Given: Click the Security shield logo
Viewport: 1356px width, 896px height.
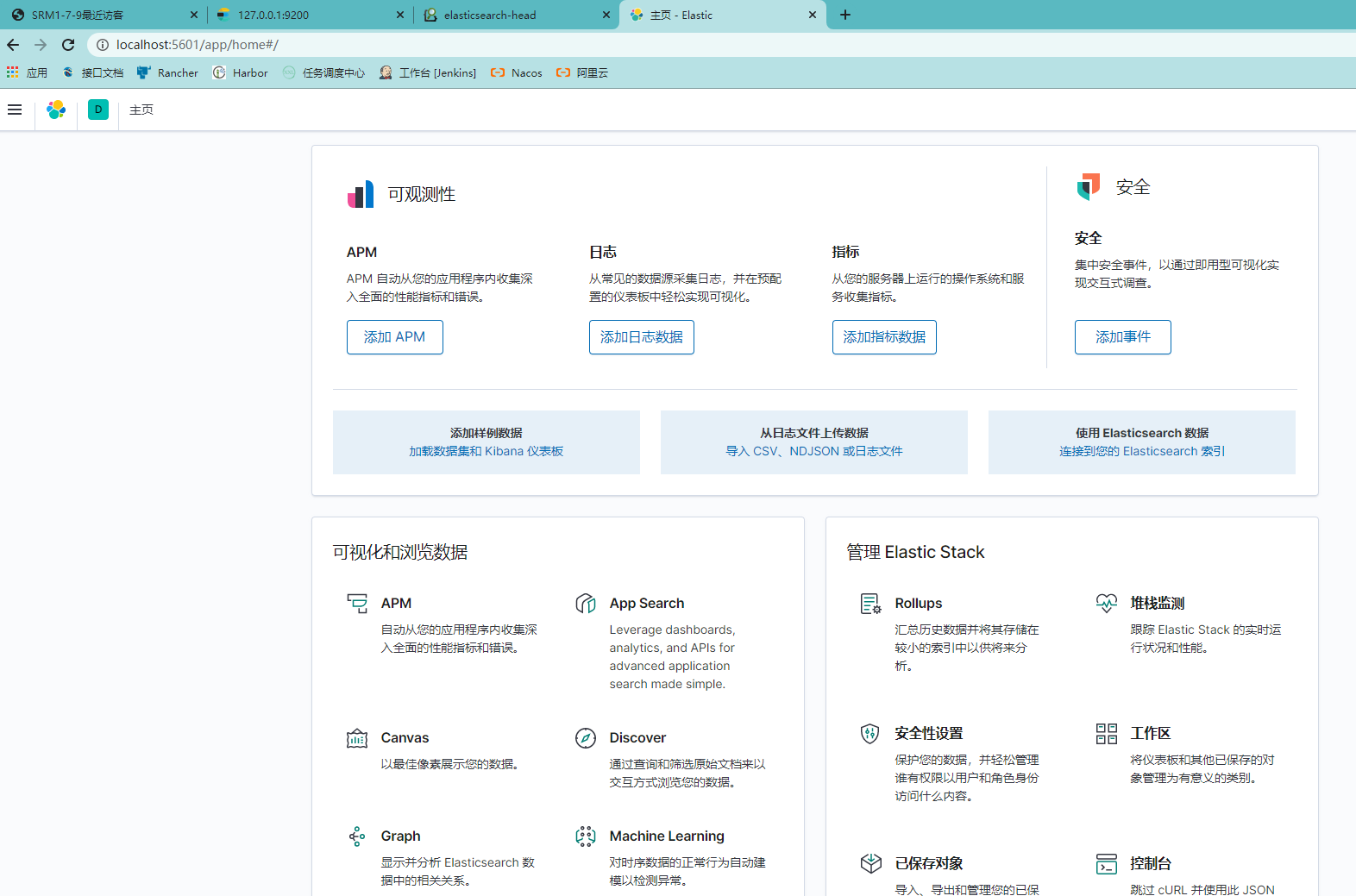Looking at the screenshot, I should [1089, 186].
